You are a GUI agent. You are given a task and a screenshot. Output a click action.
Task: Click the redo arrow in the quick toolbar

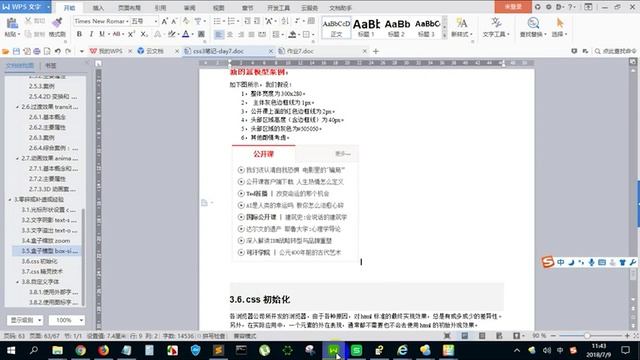[68, 51]
